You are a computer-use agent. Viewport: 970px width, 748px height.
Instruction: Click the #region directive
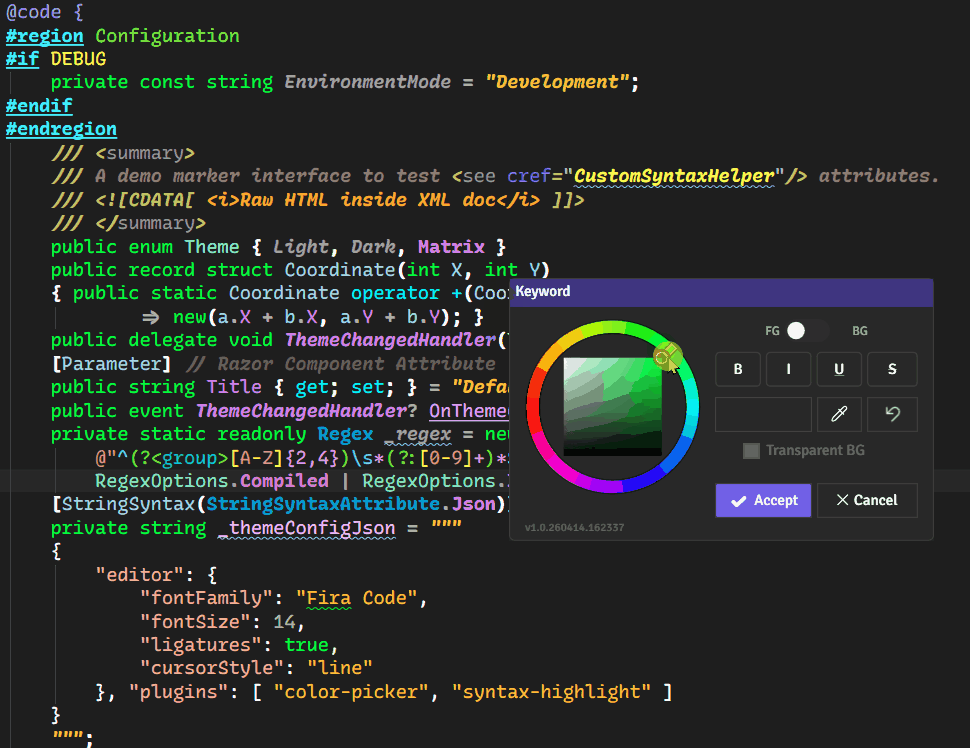click(45, 36)
